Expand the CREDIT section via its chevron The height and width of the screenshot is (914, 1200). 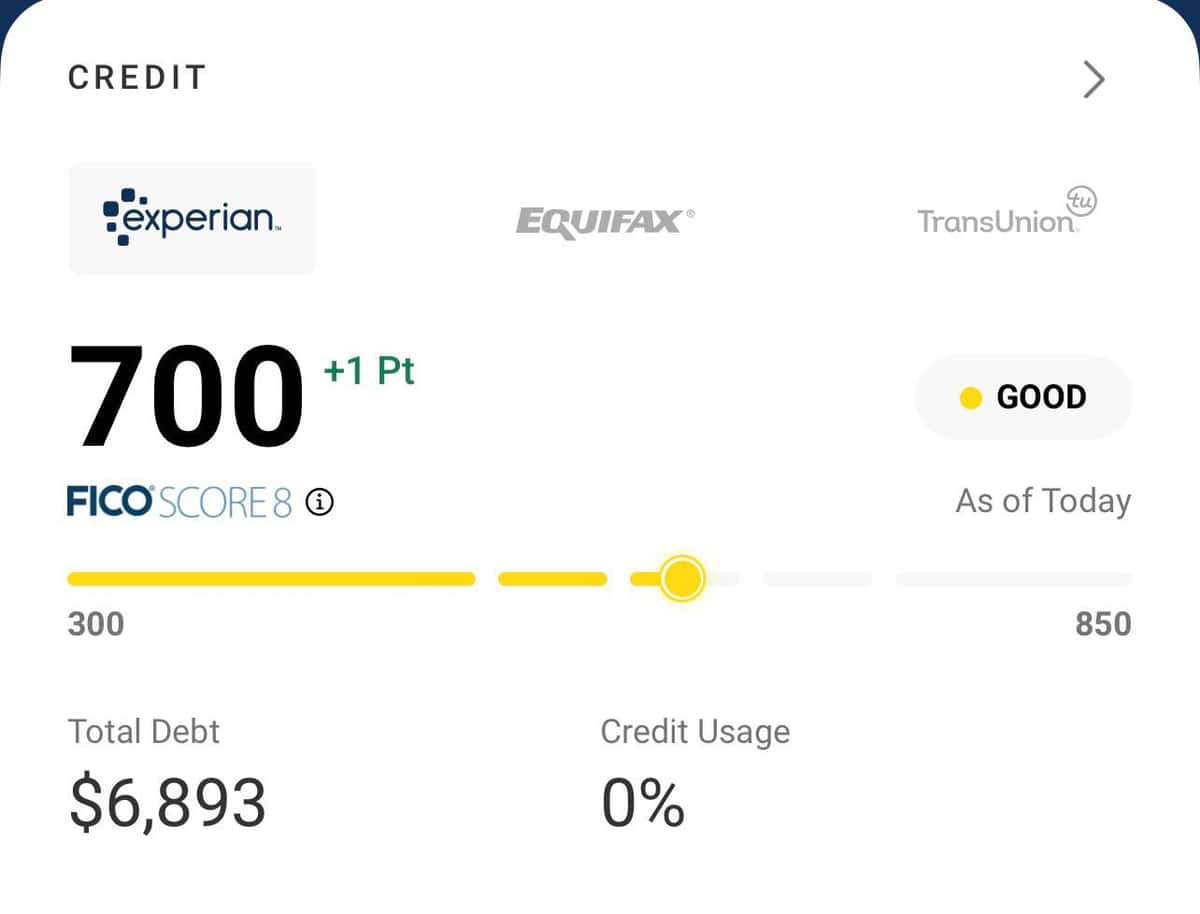(1093, 79)
